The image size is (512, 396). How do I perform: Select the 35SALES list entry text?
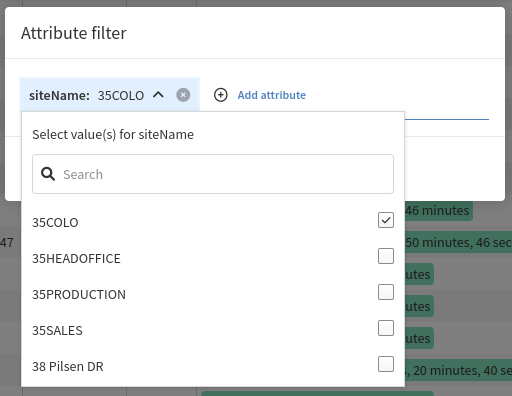(57, 330)
